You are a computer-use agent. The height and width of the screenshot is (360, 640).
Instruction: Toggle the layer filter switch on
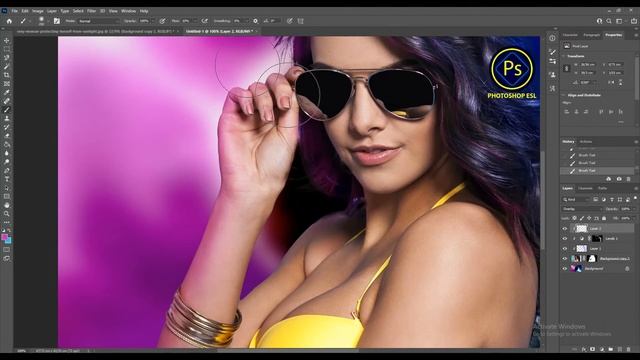click(635, 198)
